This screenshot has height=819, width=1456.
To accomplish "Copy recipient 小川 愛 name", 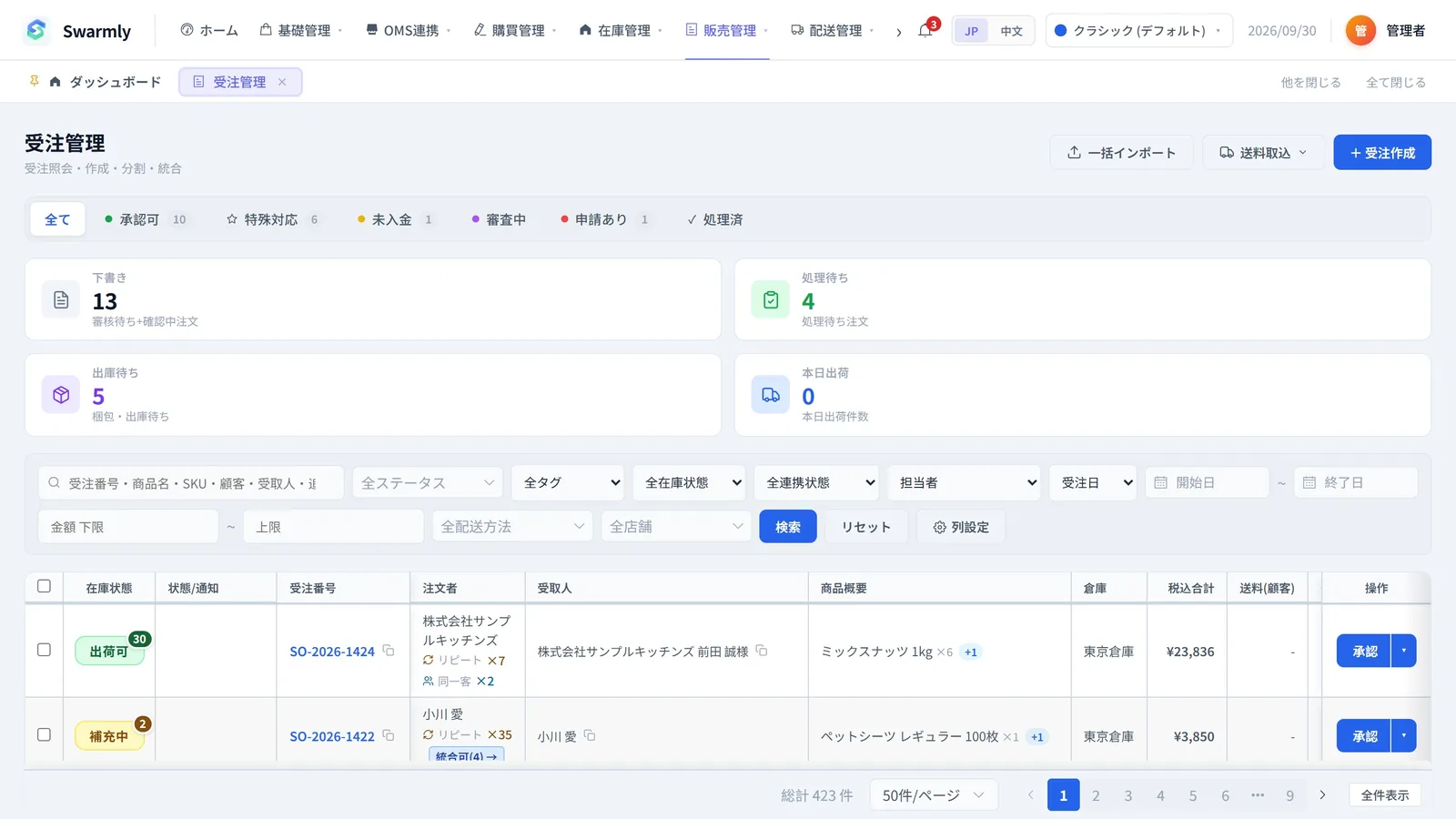I will (x=590, y=735).
